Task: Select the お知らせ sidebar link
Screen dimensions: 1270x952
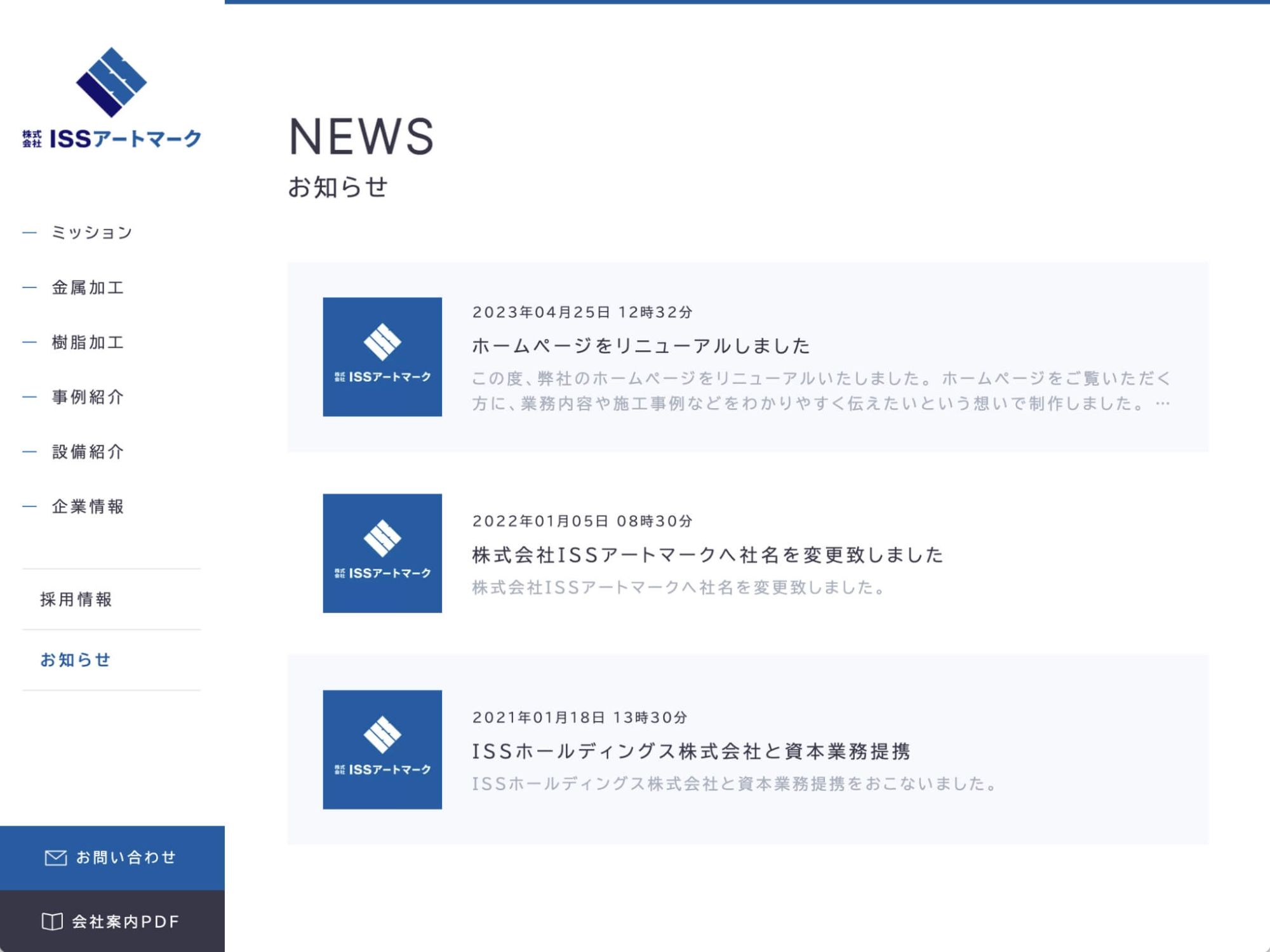Action: pyautogui.click(x=76, y=660)
